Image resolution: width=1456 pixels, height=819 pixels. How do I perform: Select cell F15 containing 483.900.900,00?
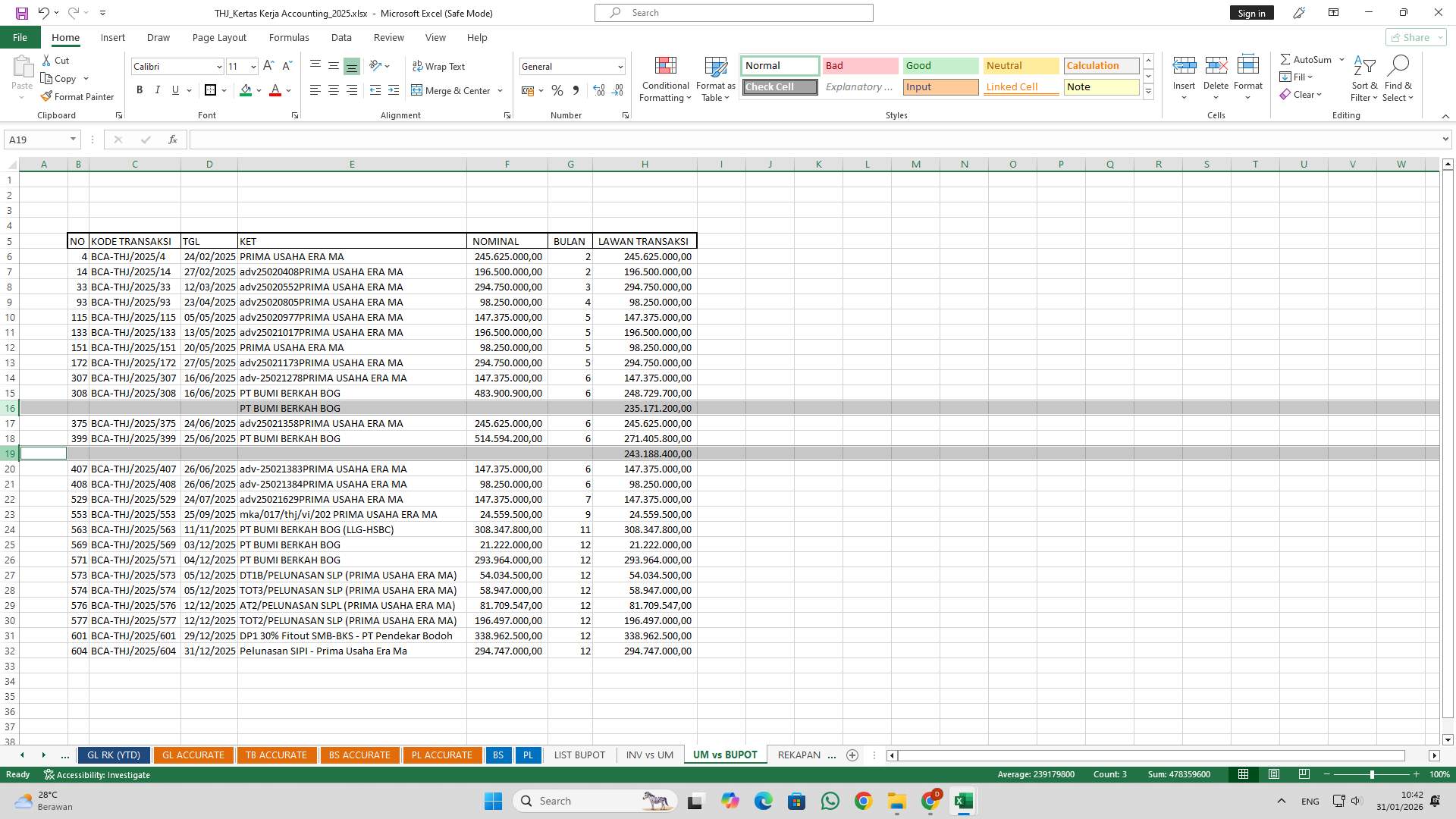[507, 393]
